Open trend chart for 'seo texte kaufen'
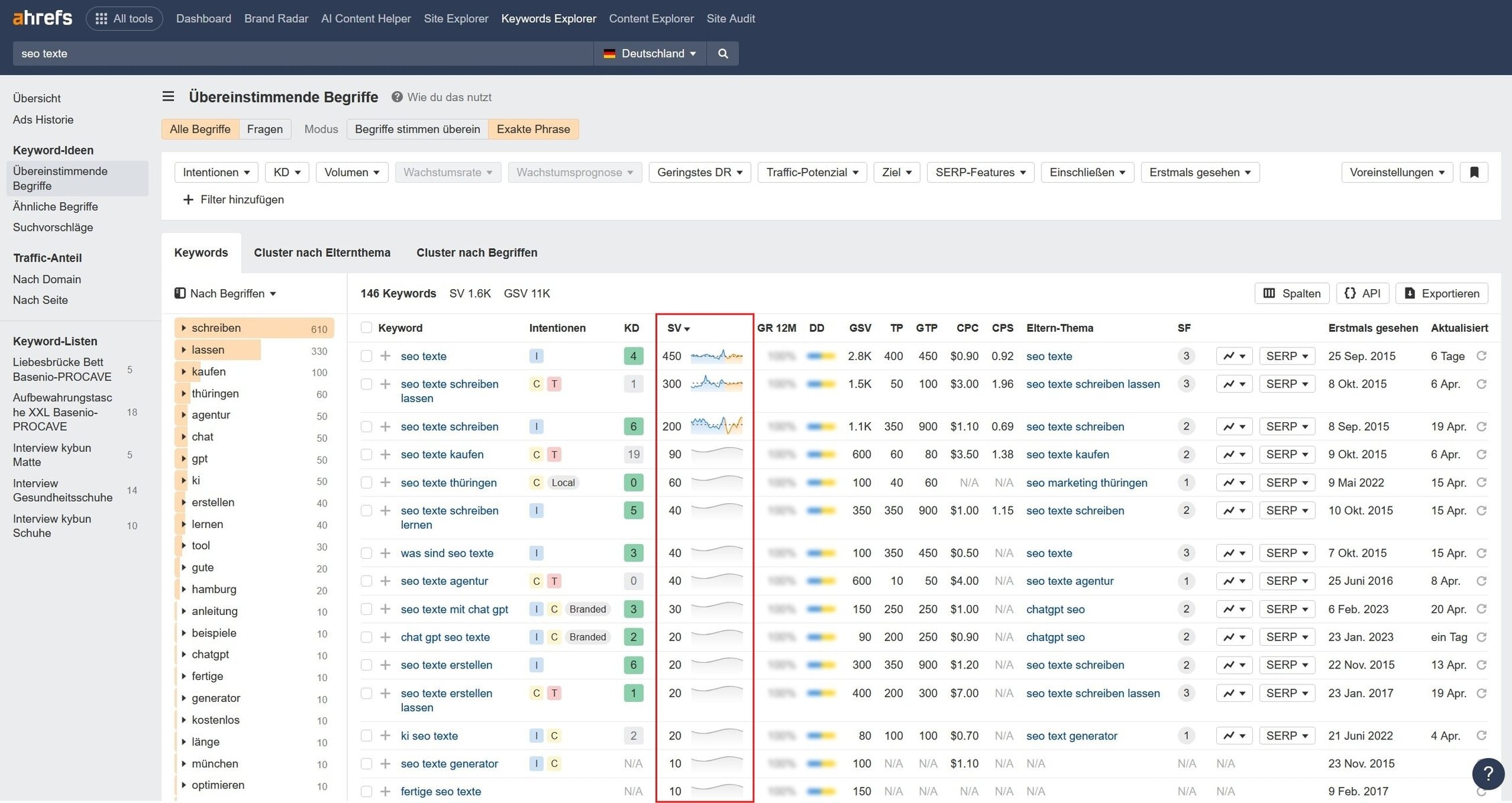Image resolution: width=1512 pixels, height=803 pixels. pos(1234,454)
